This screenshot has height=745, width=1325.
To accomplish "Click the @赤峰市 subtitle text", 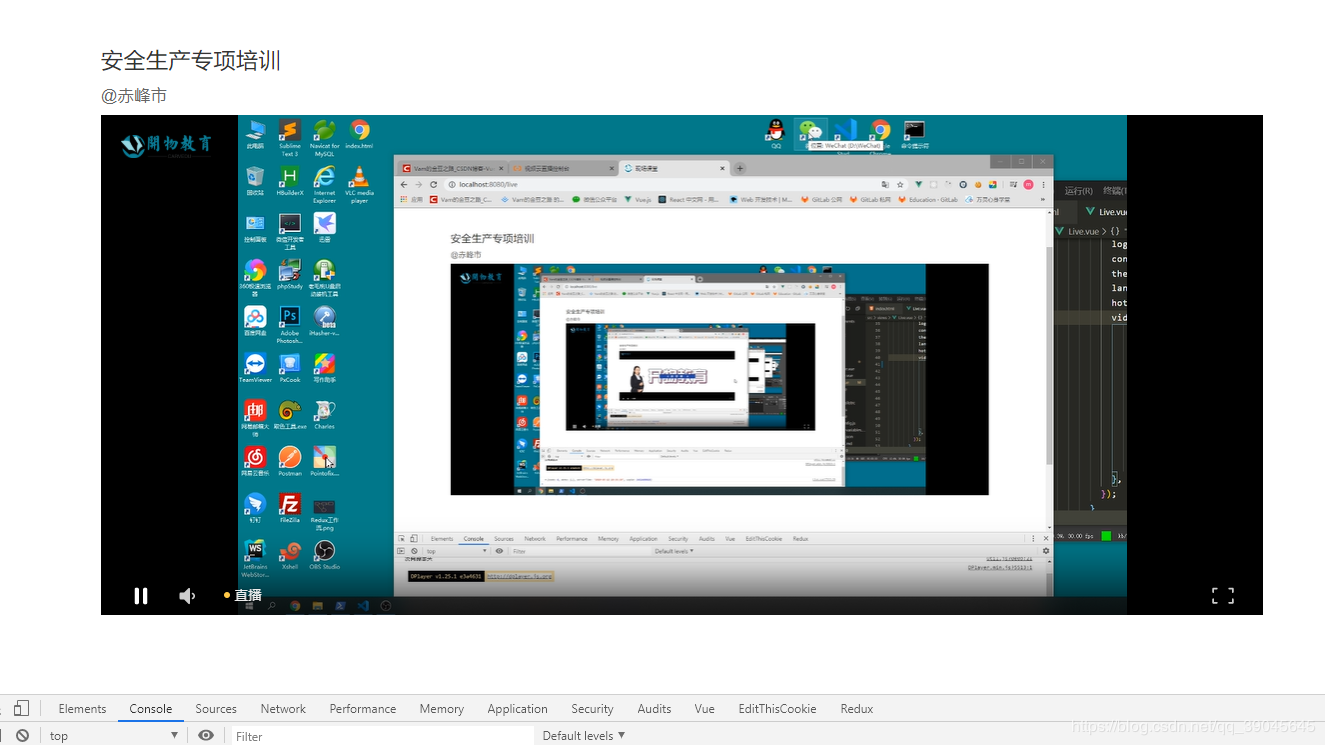I will 134,96.
